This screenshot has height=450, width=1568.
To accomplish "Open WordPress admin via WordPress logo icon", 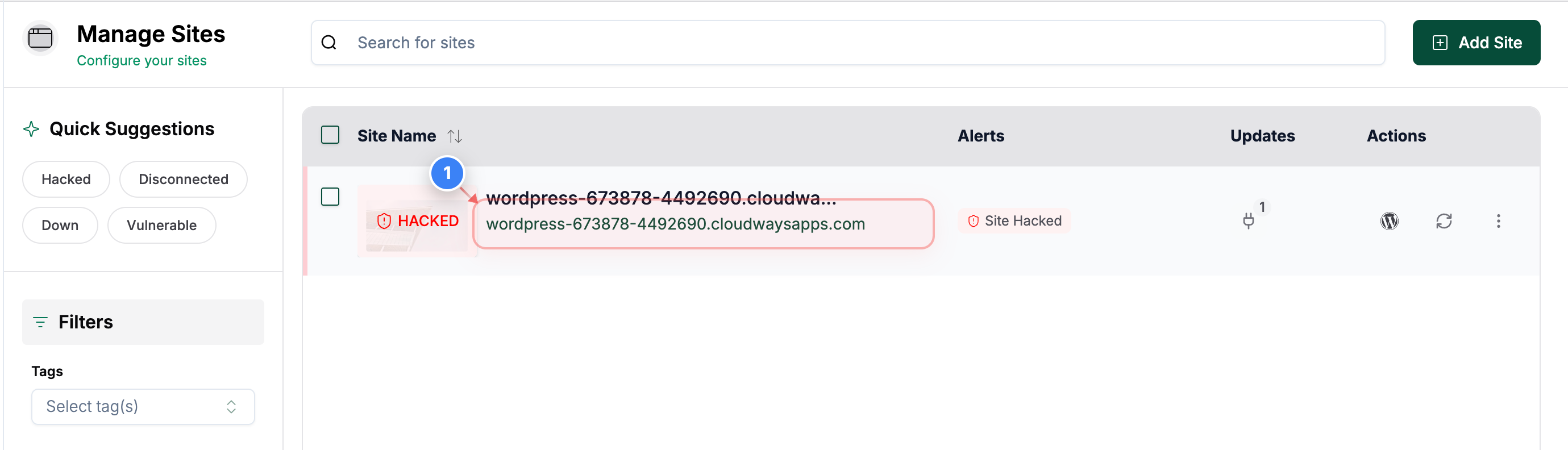I will pyautogui.click(x=1389, y=221).
